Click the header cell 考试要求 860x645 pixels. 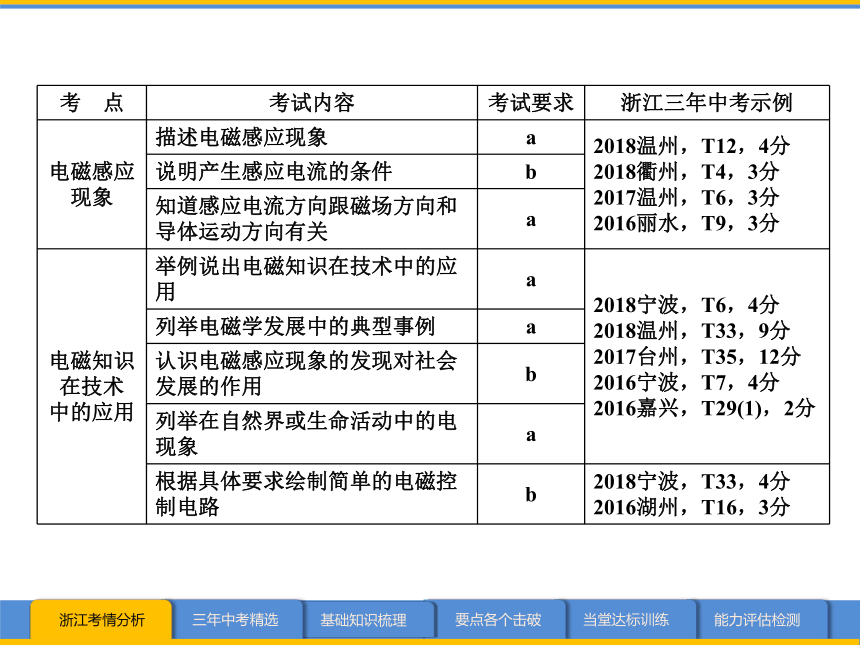pyautogui.click(x=531, y=103)
